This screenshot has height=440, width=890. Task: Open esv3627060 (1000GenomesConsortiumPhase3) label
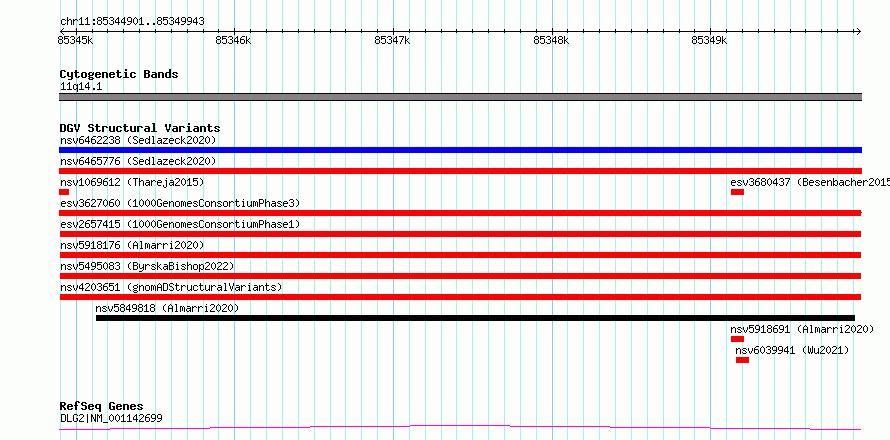click(180, 203)
